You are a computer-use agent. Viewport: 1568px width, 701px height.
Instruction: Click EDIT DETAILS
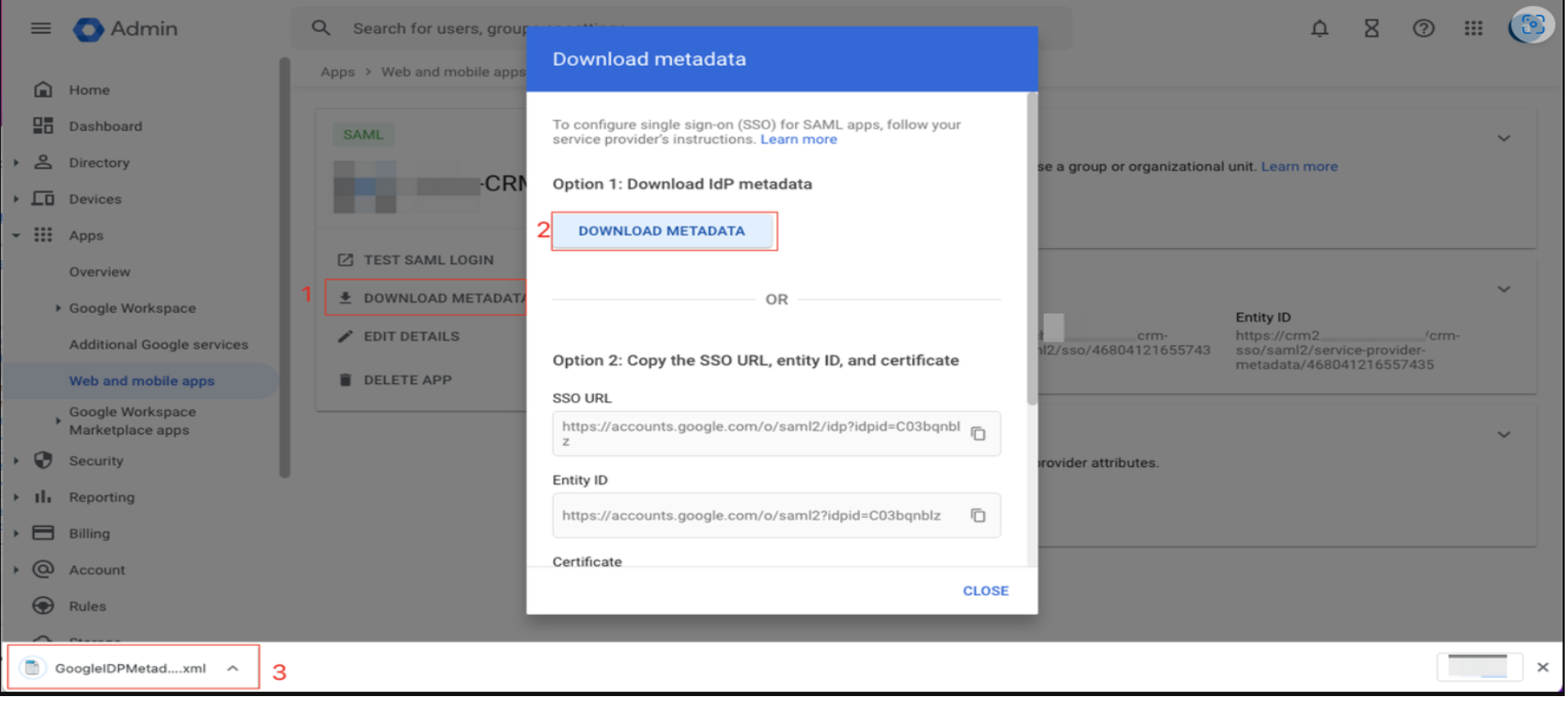point(412,337)
